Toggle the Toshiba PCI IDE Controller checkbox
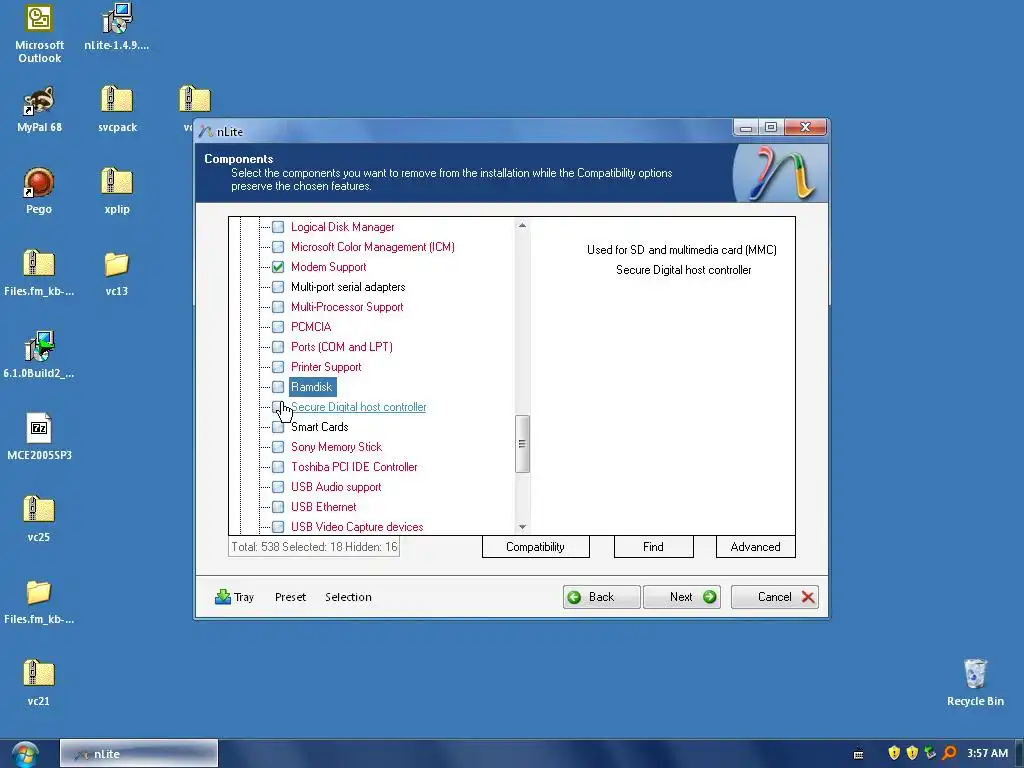Screen dimensions: 1024x768 tap(278, 467)
